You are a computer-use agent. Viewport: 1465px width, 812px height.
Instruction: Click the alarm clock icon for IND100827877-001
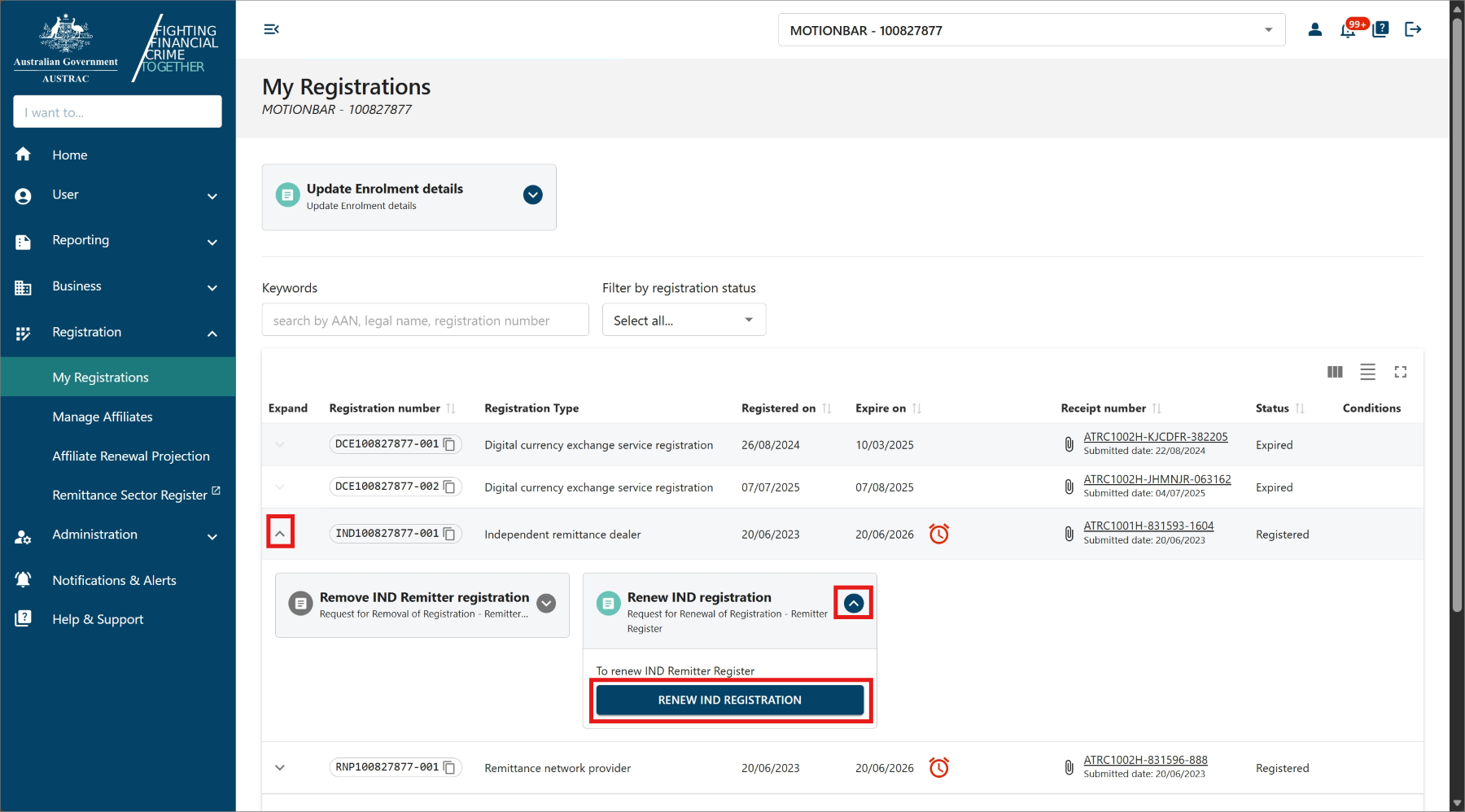[938, 534]
